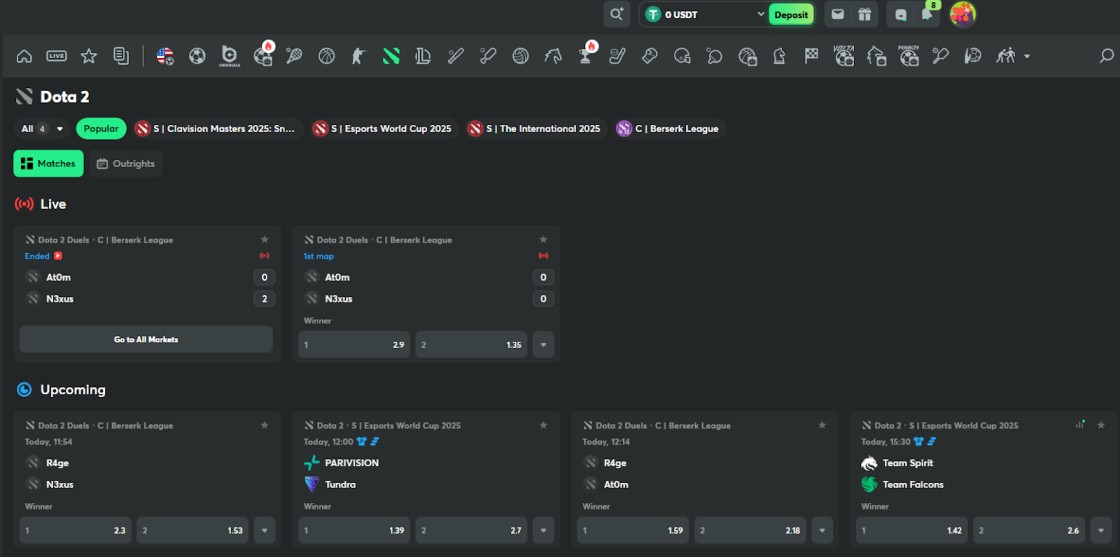Bet on N3xus at odds 1.35
Image resolution: width=1120 pixels, height=557 pixels.
coord(471,344)
